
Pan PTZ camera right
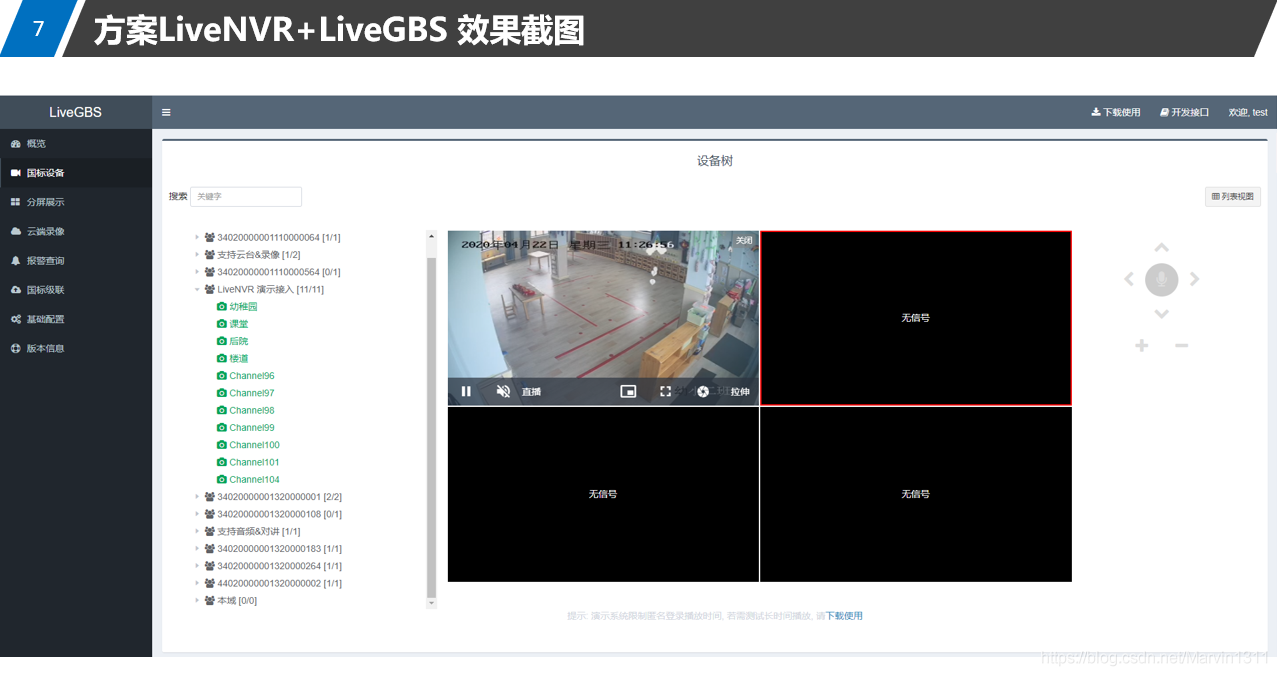[x=1194, y=280]
